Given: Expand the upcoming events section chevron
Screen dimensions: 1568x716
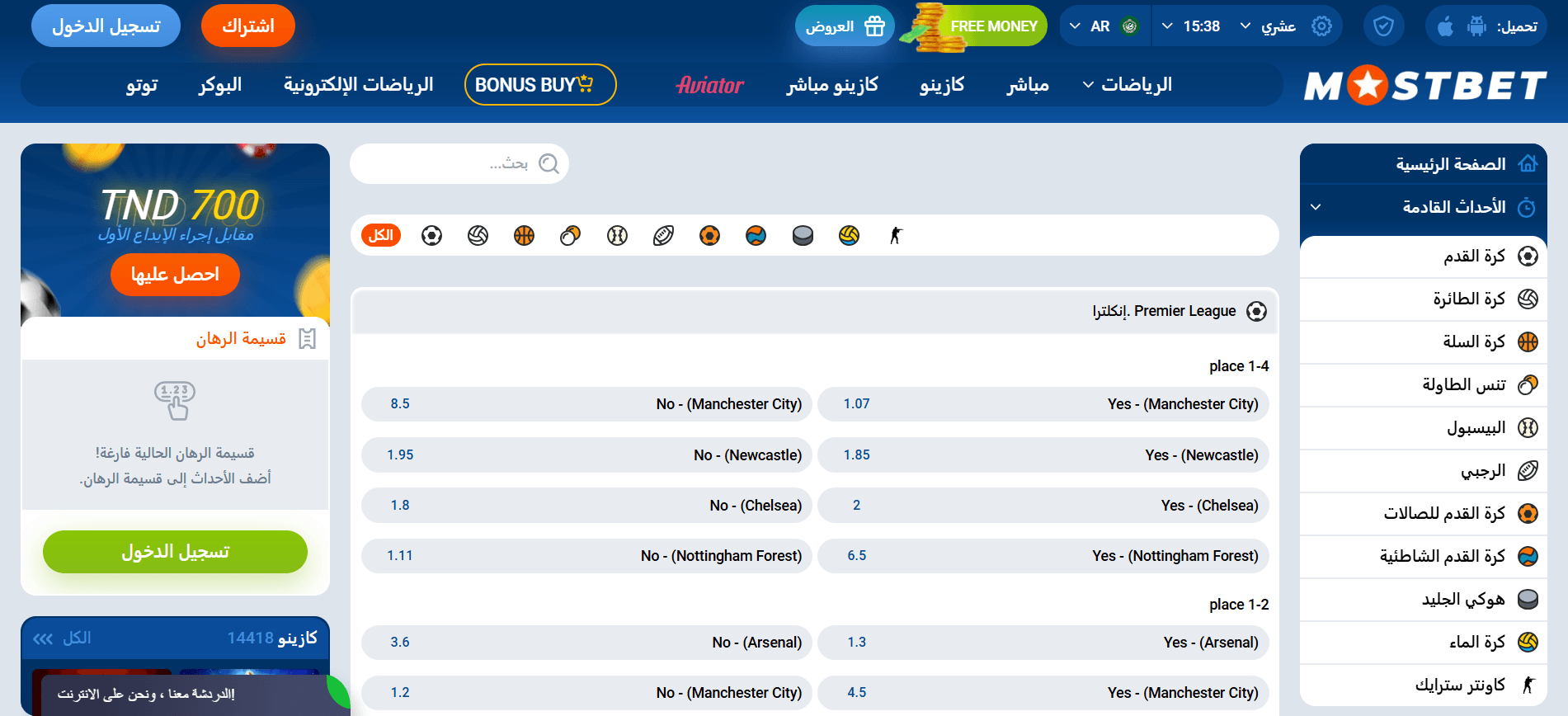Looking at the screenshot, I should pyautogui.click(x=1316, y=207).
